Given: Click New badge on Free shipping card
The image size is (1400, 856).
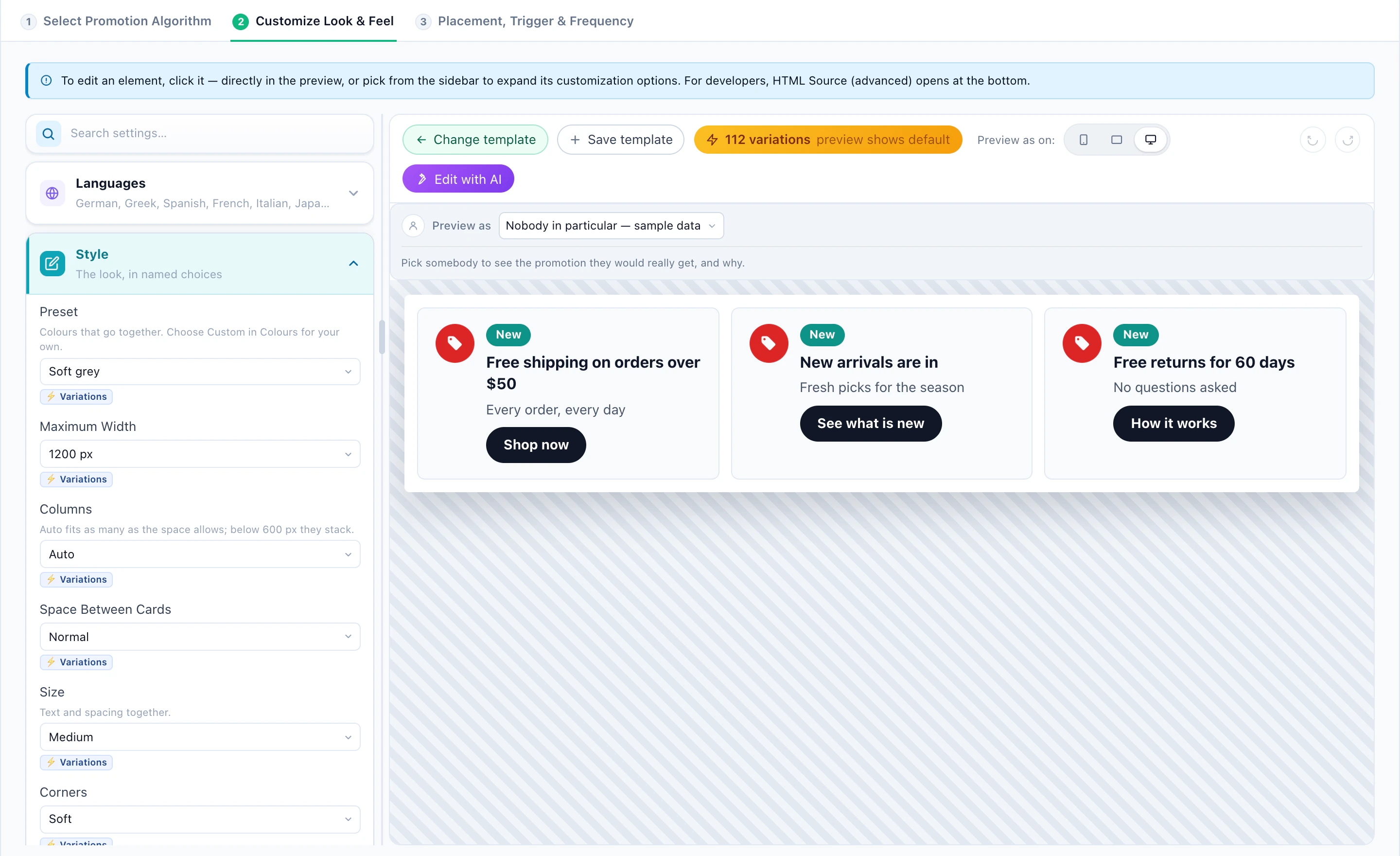Looking at the screenshot, I should [x=508, y=335].
